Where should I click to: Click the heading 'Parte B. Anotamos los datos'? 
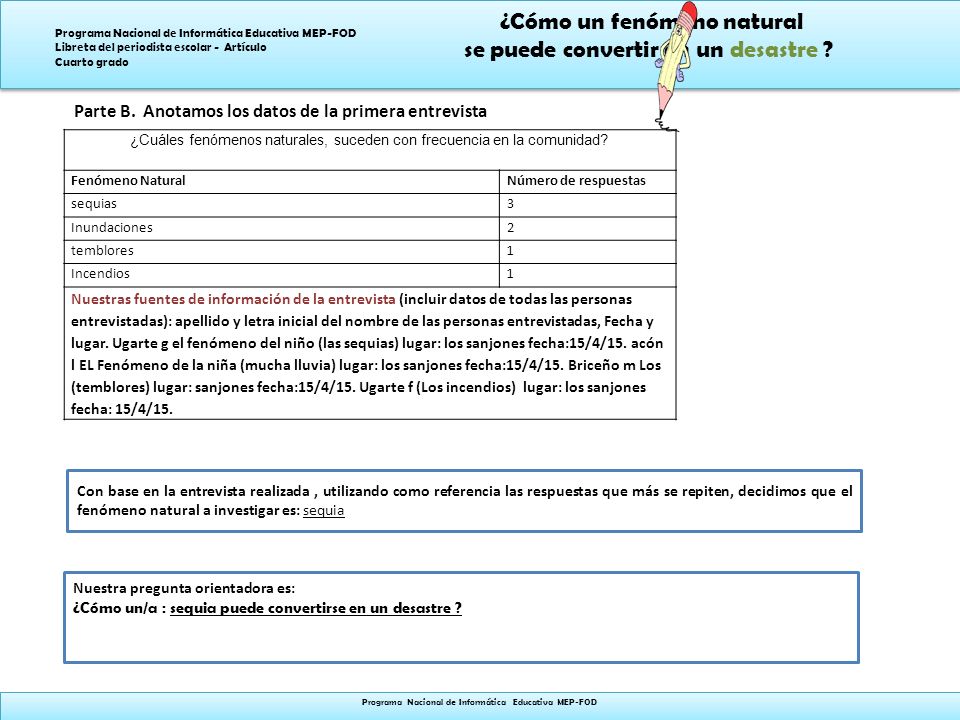pyautogui.click(x=280, y=111)
